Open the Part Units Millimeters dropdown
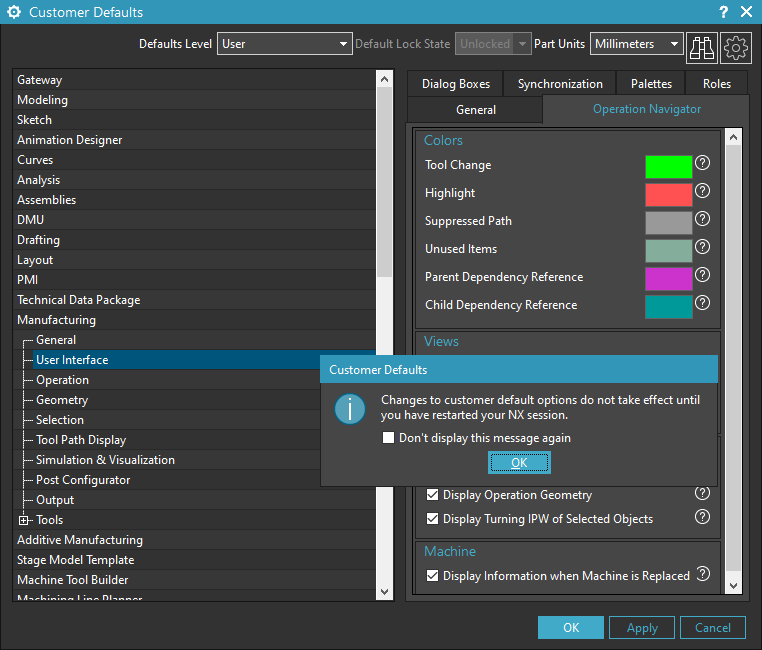Viewport: 762px width, 650px height. tap(637, 44)
